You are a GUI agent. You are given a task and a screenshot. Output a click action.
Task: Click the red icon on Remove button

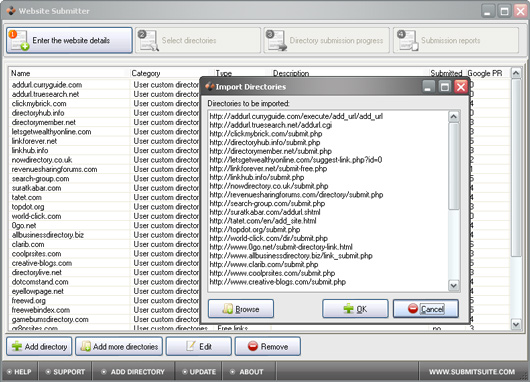(x=252, y=346)
